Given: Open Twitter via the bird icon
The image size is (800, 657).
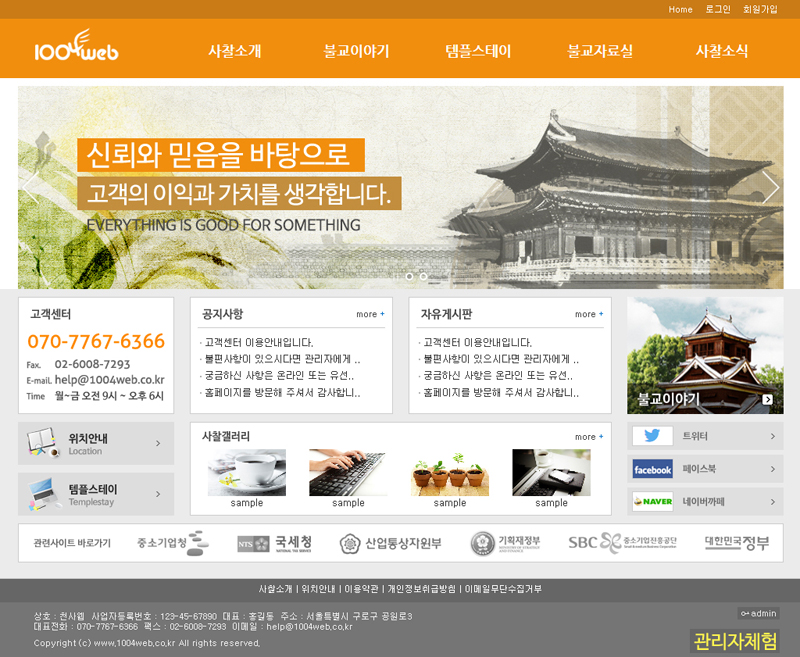Looking at the screenshot, I should (652, 436).
